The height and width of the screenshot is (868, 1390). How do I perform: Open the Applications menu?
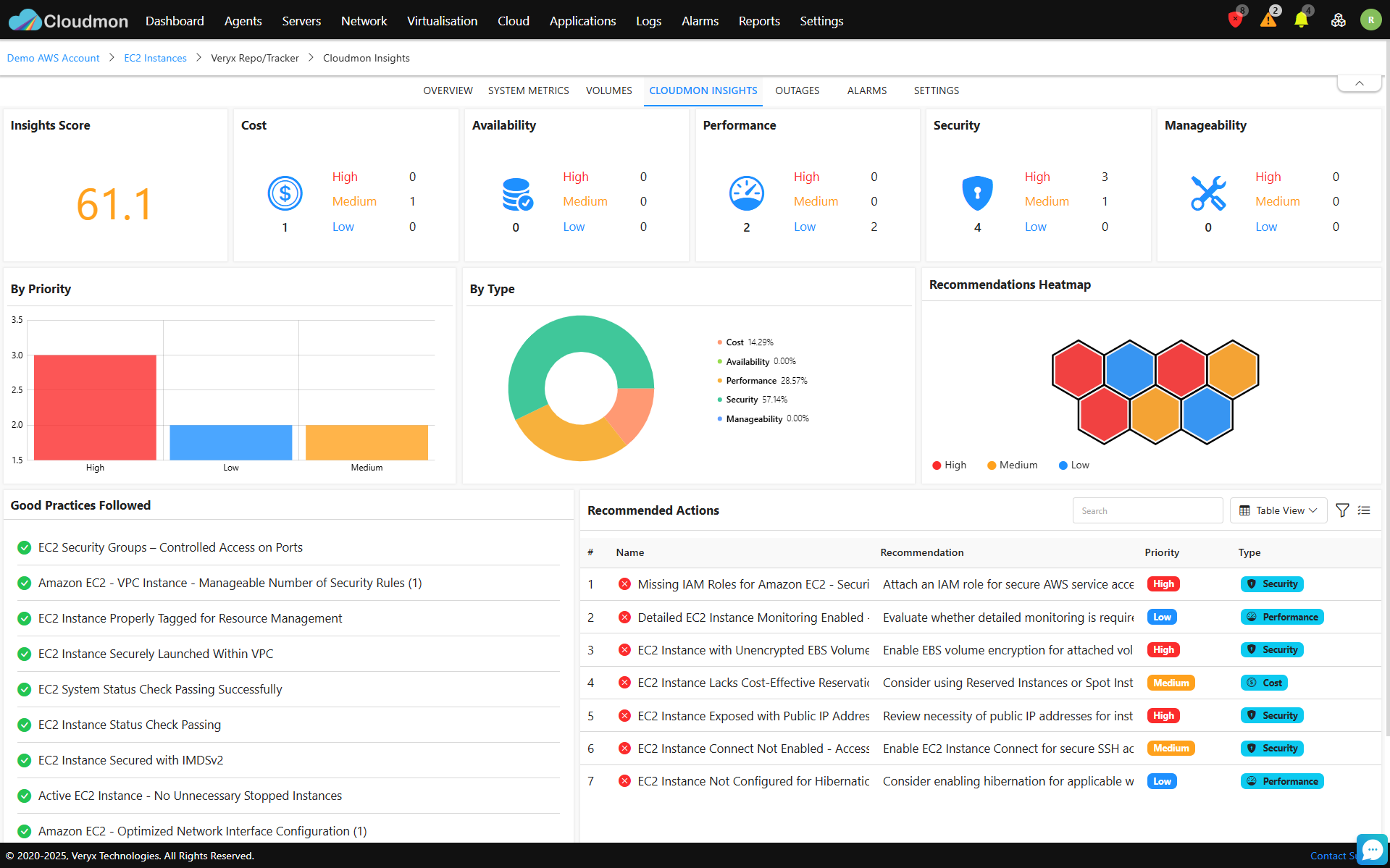point(582,21)
